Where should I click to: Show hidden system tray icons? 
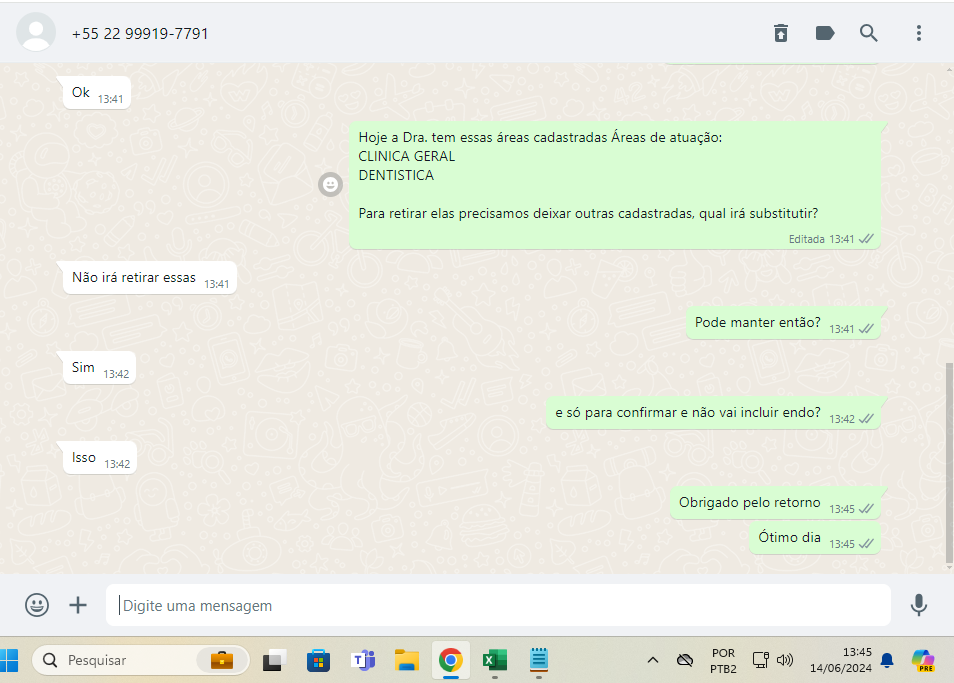point(653,660)
